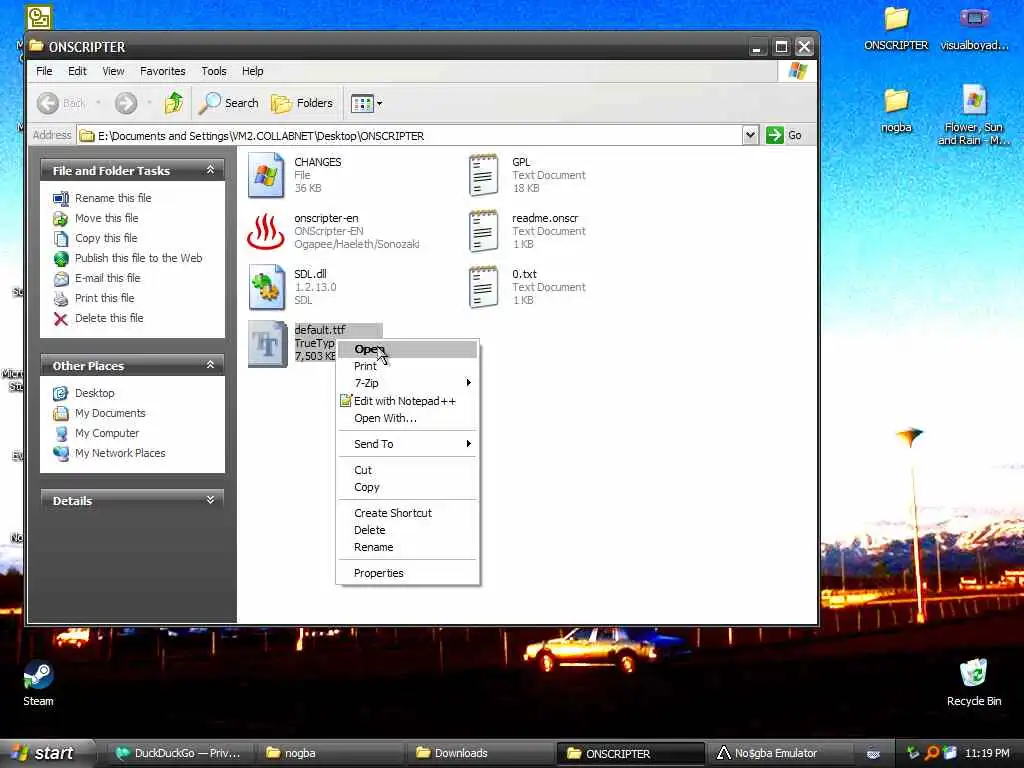Click Move this file link
The image size is (1024, 768).
point(106,218)
